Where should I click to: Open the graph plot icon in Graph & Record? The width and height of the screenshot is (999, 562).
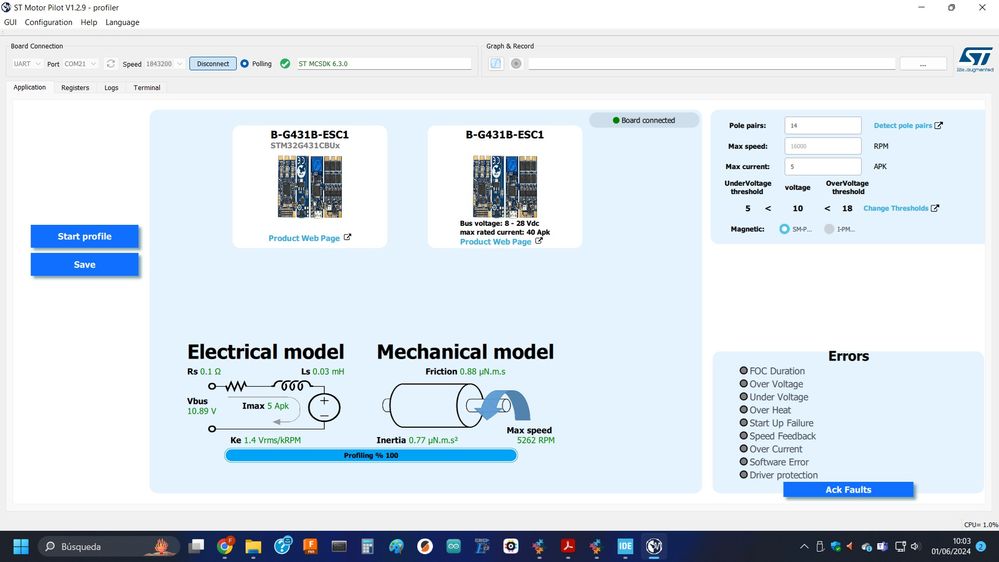point(496,64)
